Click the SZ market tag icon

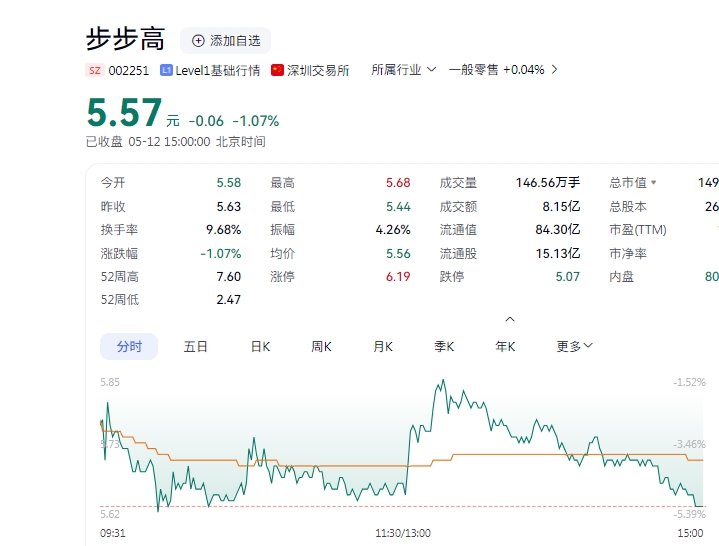[94, 70]
